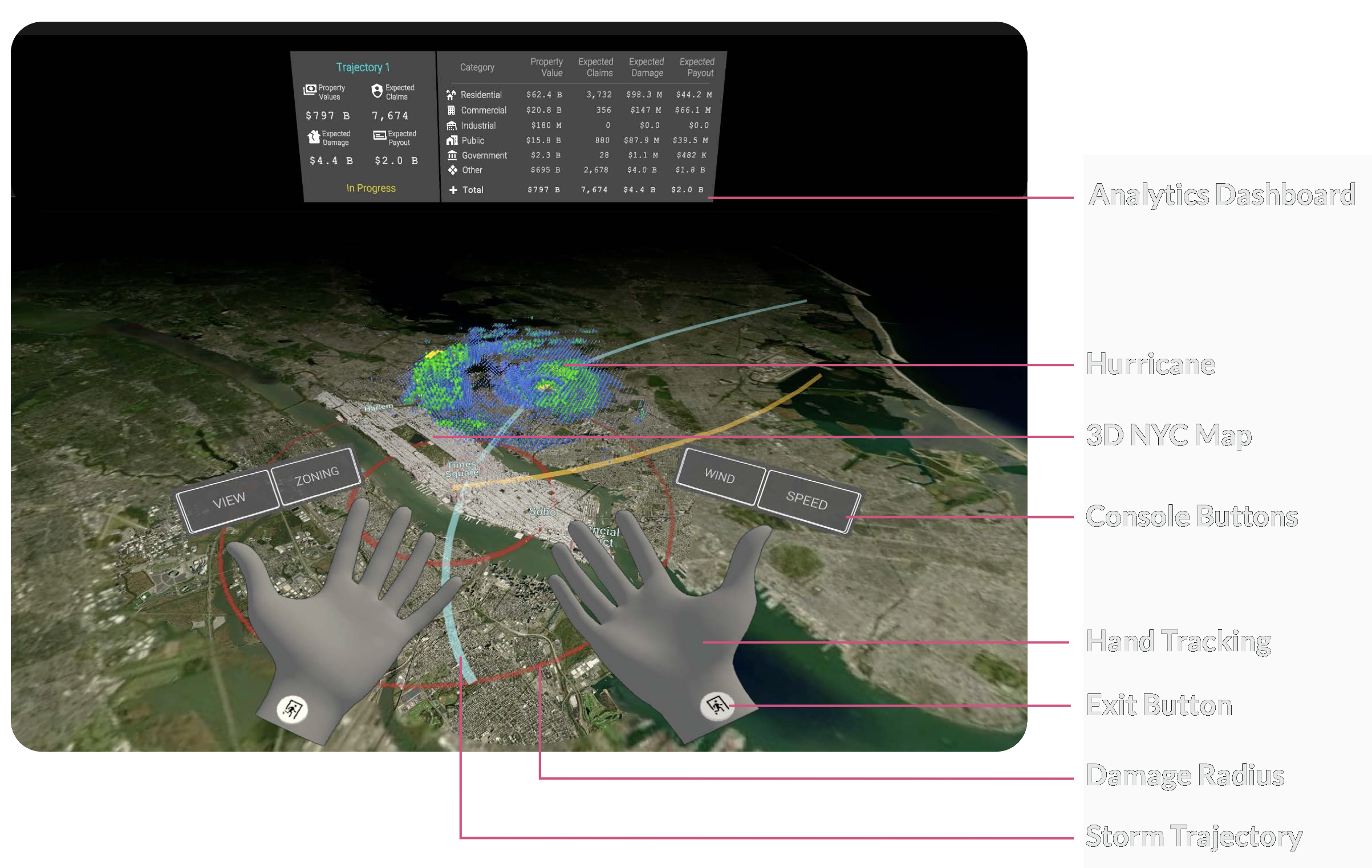This screenshot has height=868, width=1372.
Task: Click the Public category icon
Action: tap(452, 140)
